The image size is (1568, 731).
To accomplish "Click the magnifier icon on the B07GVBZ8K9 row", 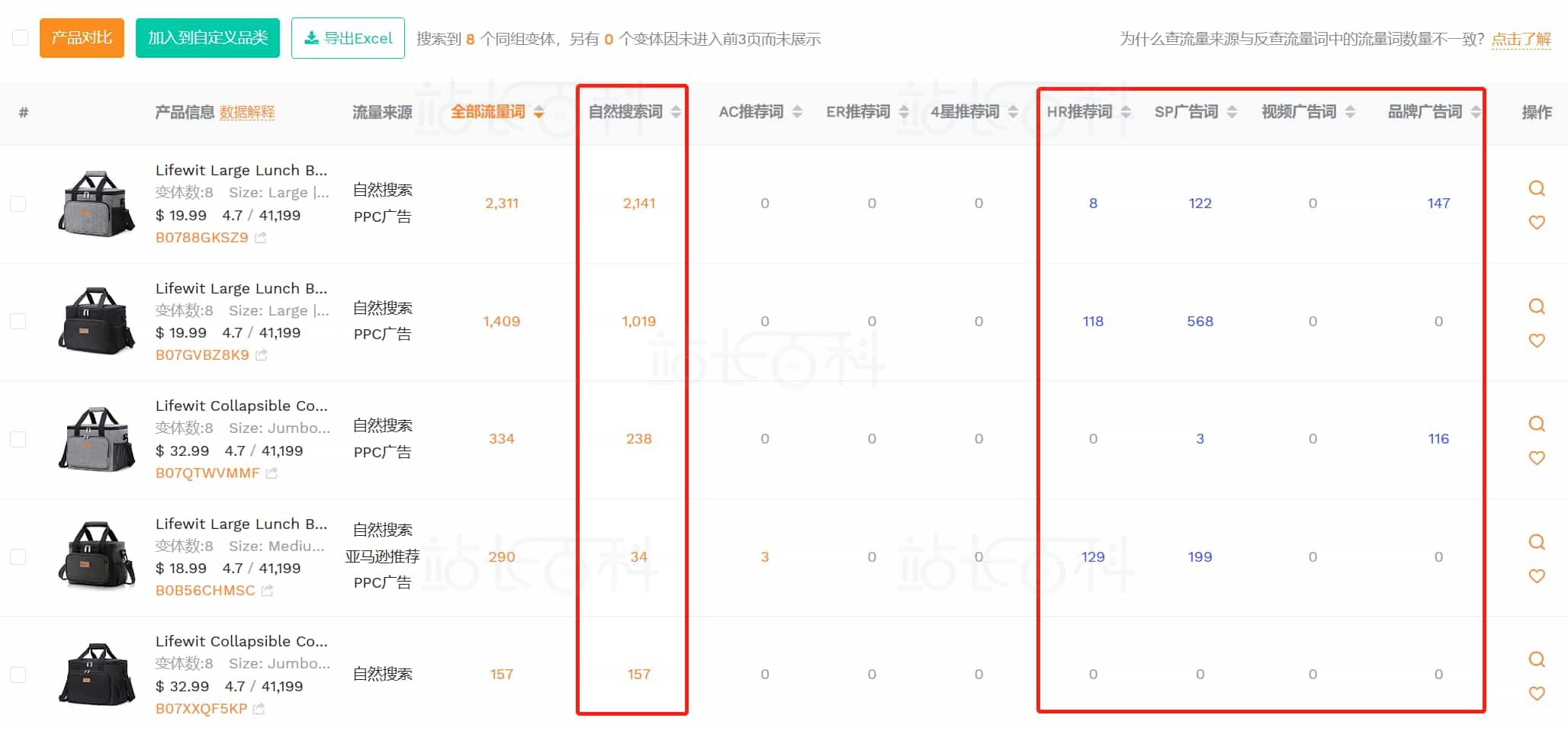I will pyautogui.click(x=1536, y=306).
